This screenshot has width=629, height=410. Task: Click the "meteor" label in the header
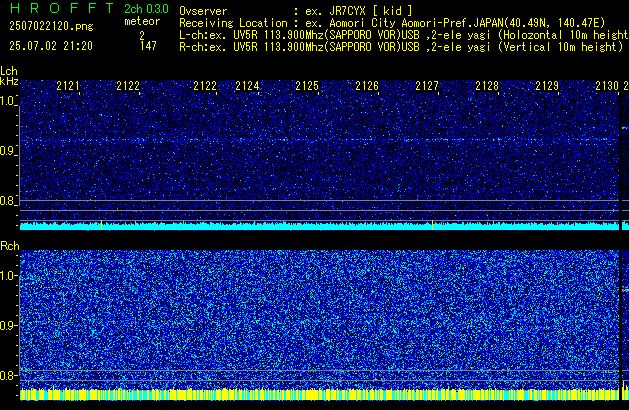(x=142, y=21)
